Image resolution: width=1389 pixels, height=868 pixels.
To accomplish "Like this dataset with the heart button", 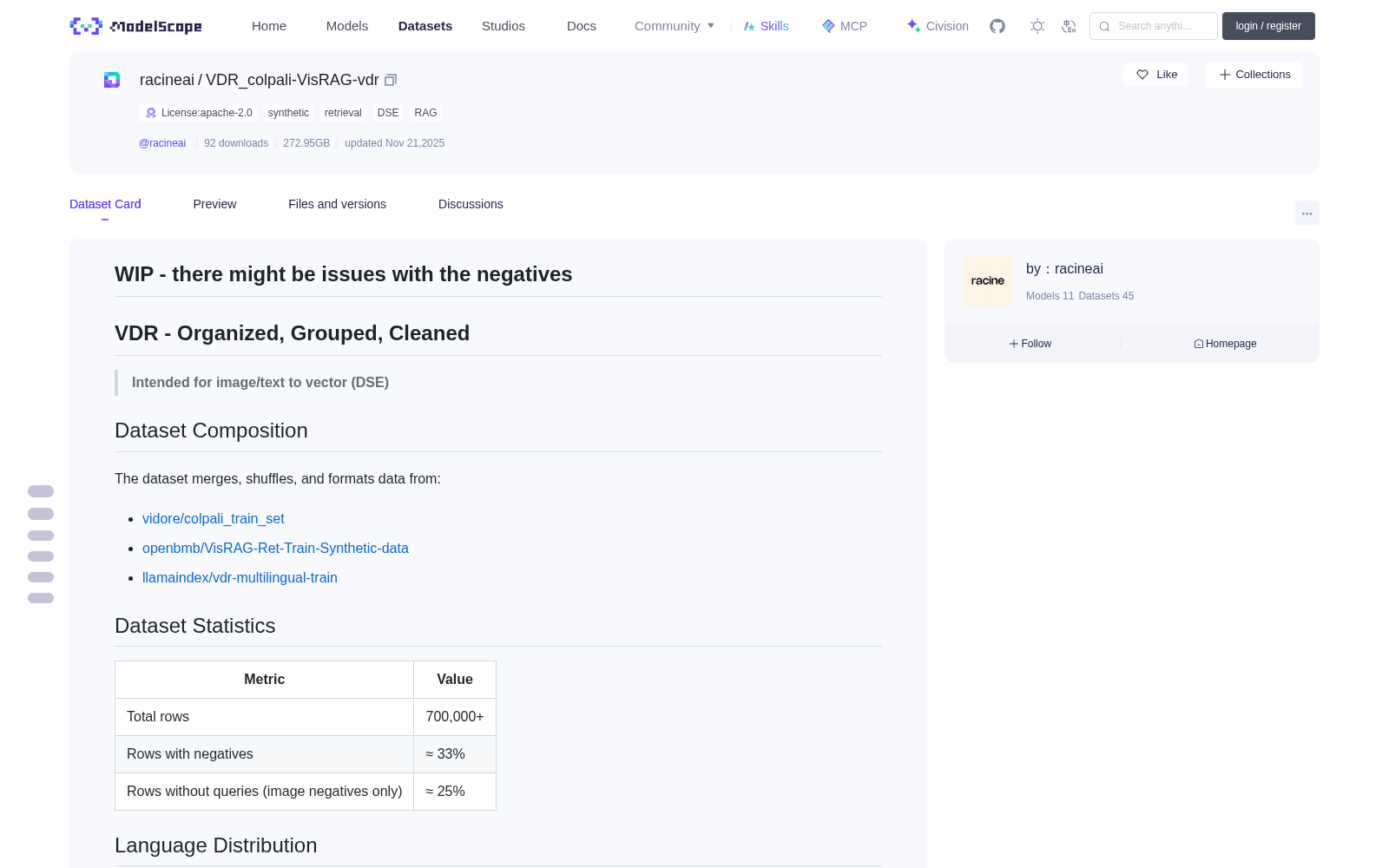I will (1156, 75).
